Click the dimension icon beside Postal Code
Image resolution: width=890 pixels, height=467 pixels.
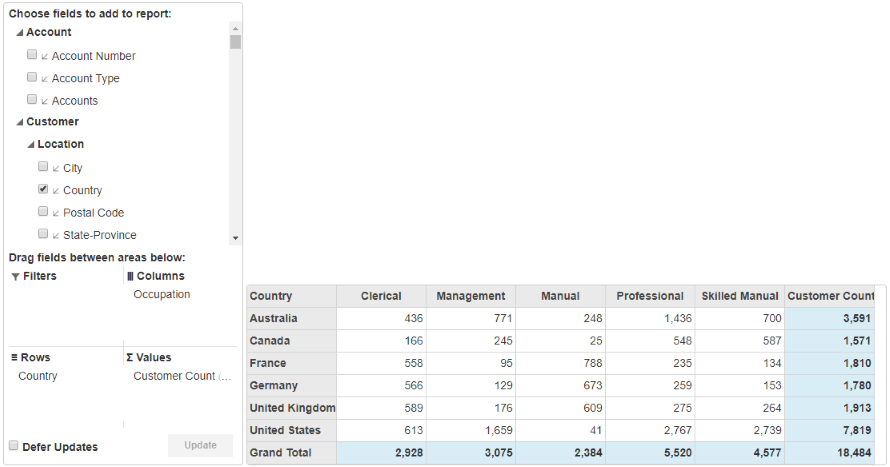point(56,213)
